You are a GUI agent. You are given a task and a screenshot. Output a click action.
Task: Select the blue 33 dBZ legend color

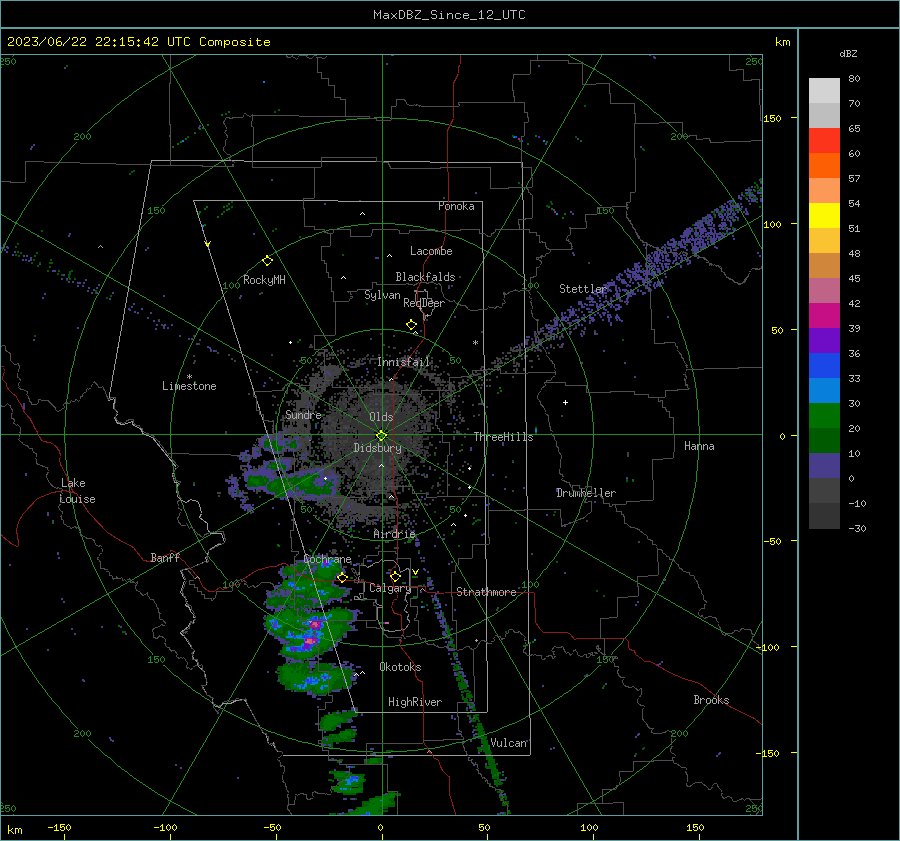coord(824,366)
